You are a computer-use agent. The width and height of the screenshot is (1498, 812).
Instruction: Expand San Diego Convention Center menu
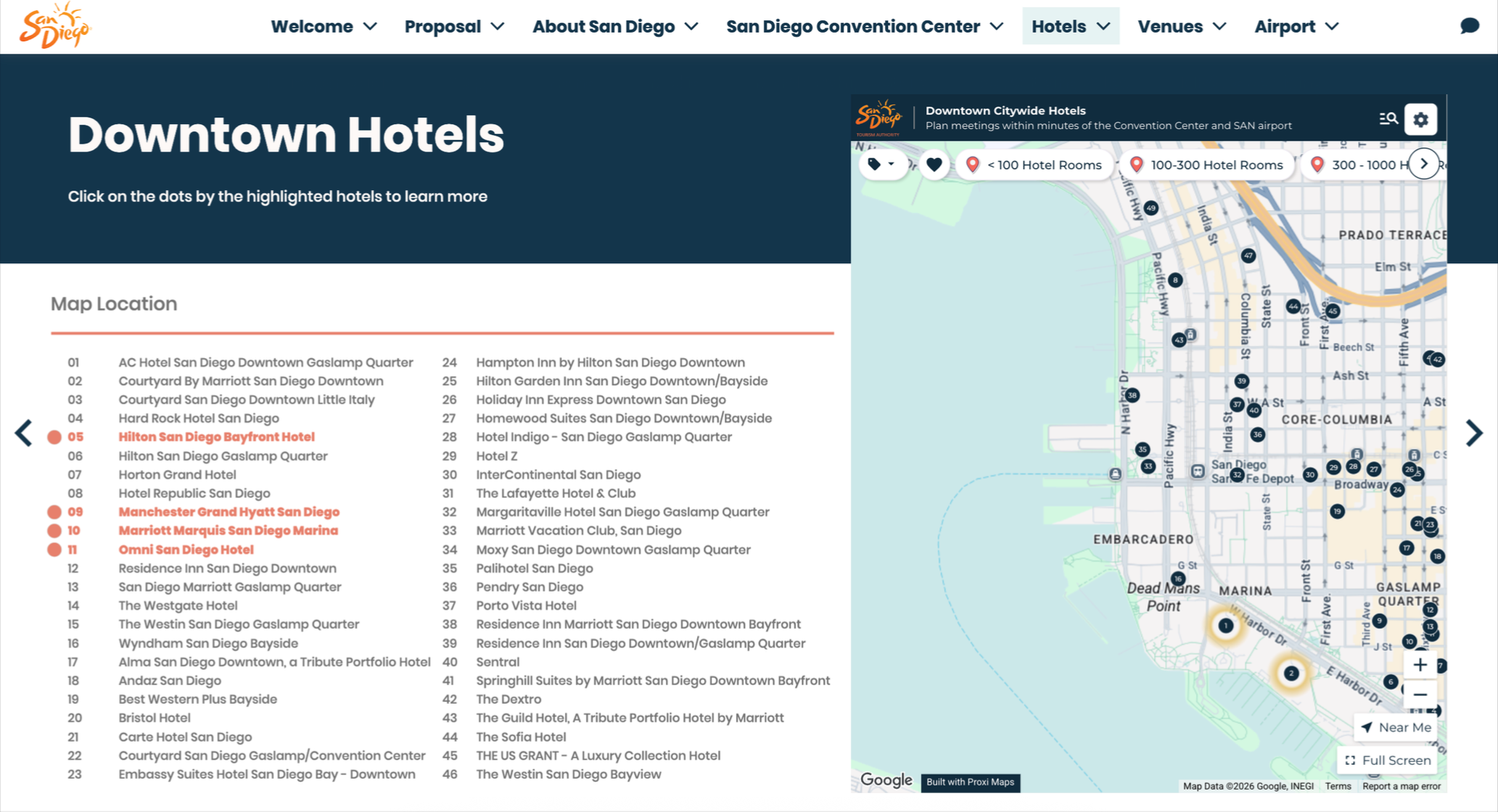(865, 26)
